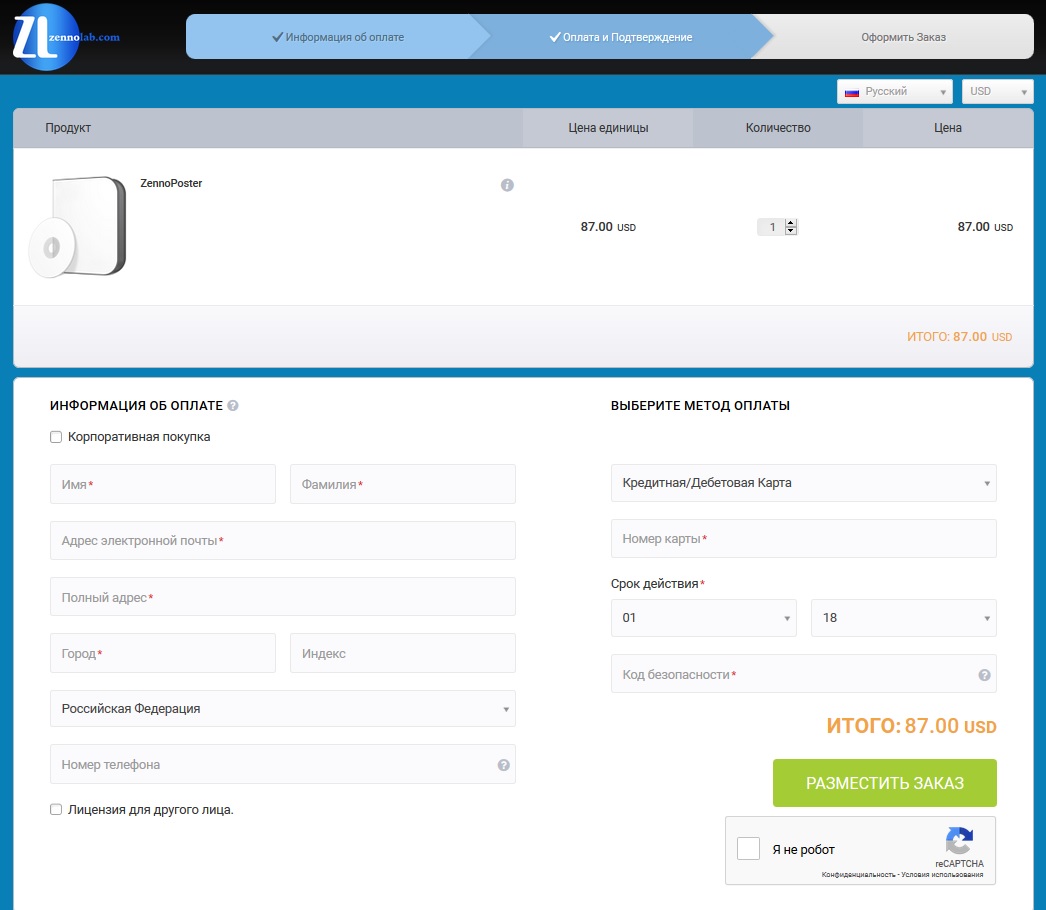This screenshot has width=1046, height=910.
Task: Decrease quantity with down stepper arrow
Action: tap(791, 231)
